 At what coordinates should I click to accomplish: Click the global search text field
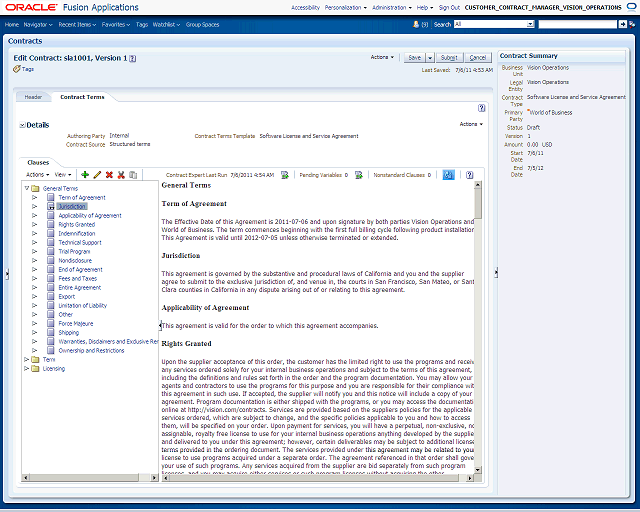[578, 24]
